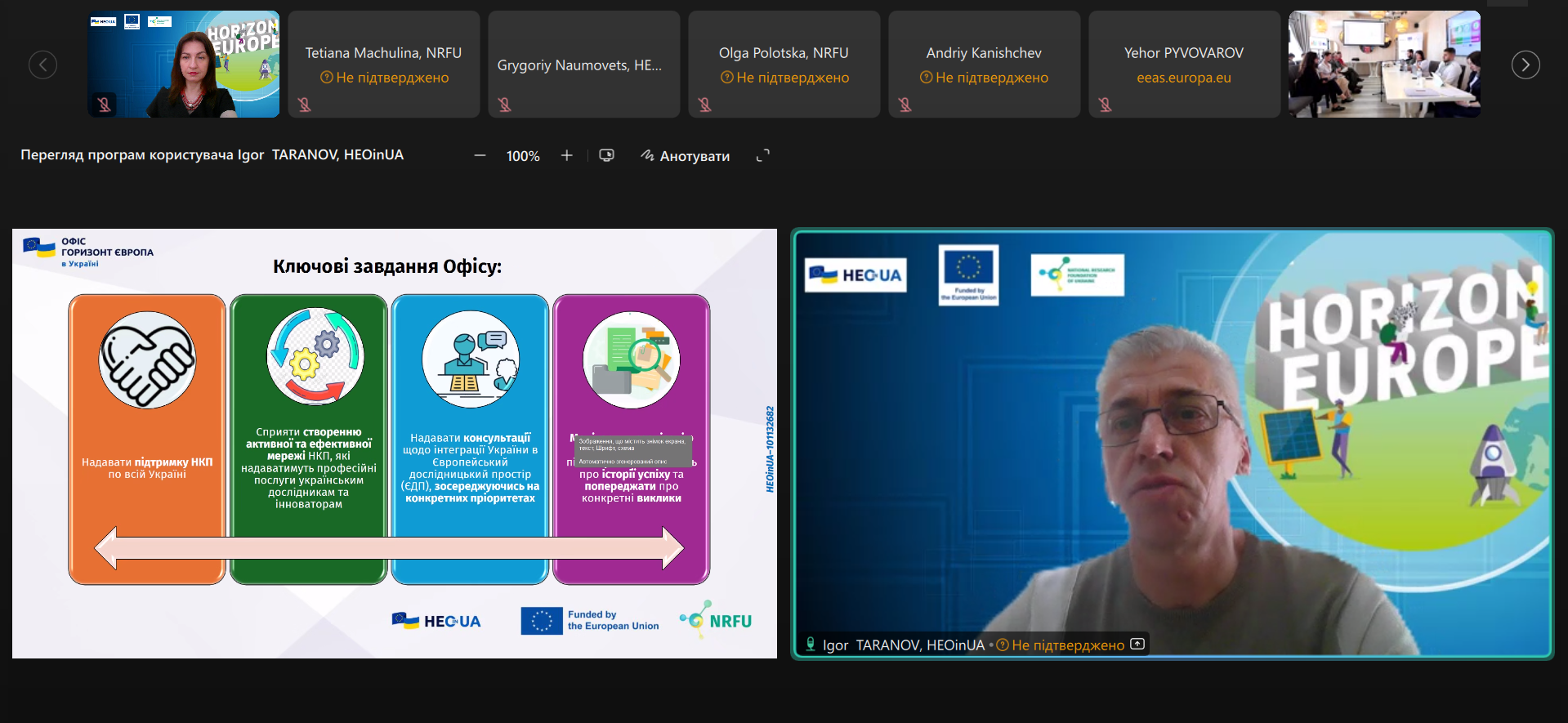This screenshot has width=1568, height=723.
Task: Show next participants with right arrow
Action: 1526,65
